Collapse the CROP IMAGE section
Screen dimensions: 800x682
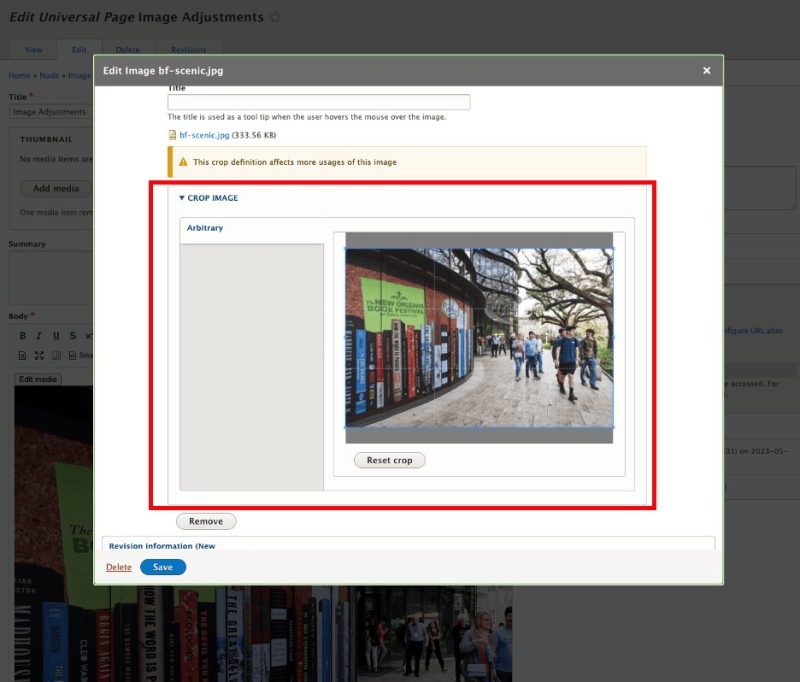click(208, 198)
